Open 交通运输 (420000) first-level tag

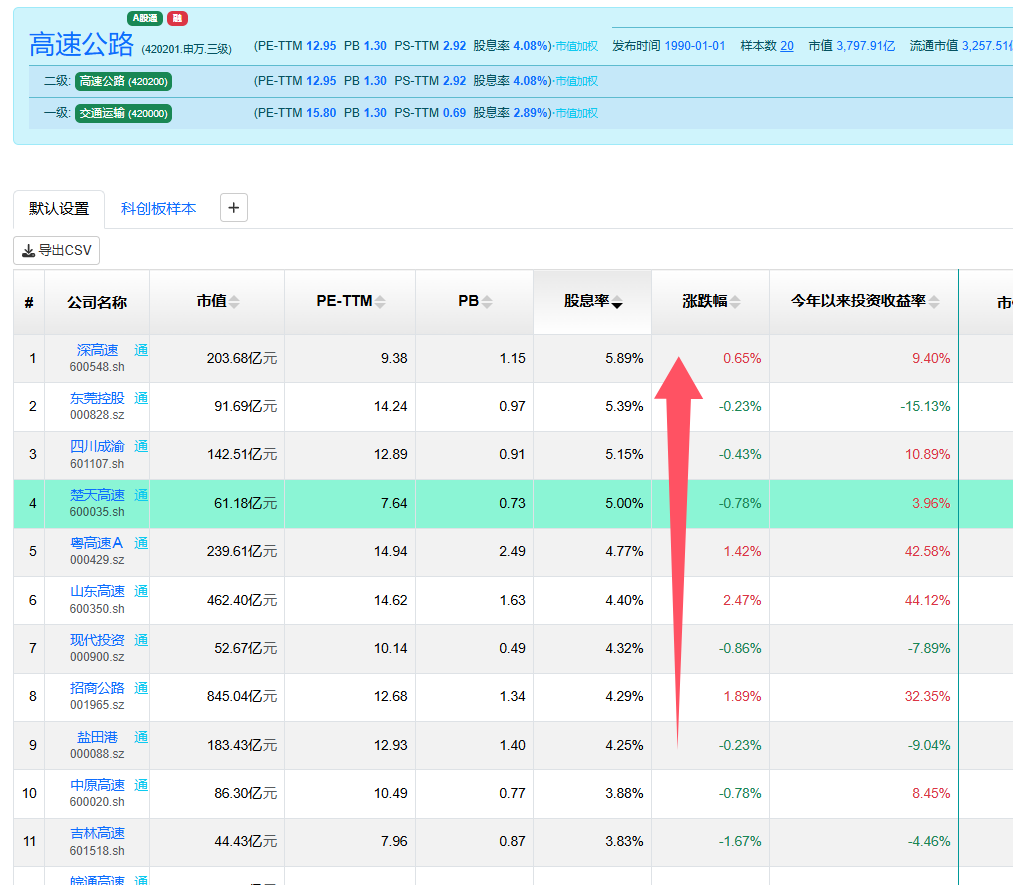tap(123, 114)
